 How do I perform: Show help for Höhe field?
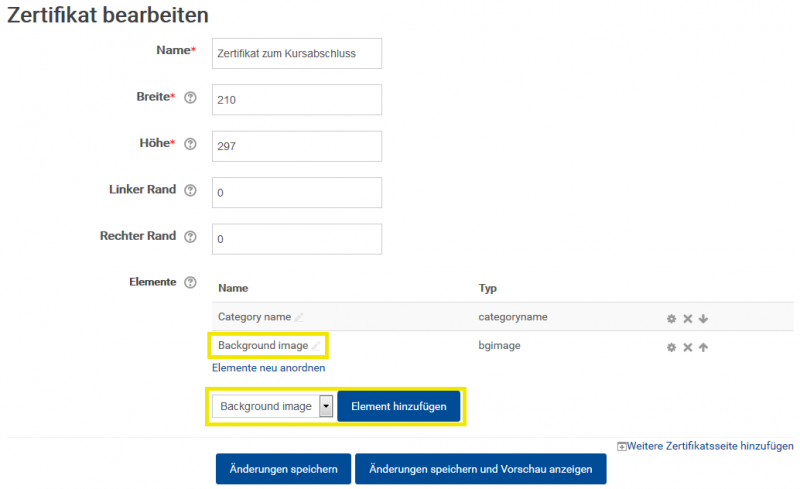(x=190, y=144)
